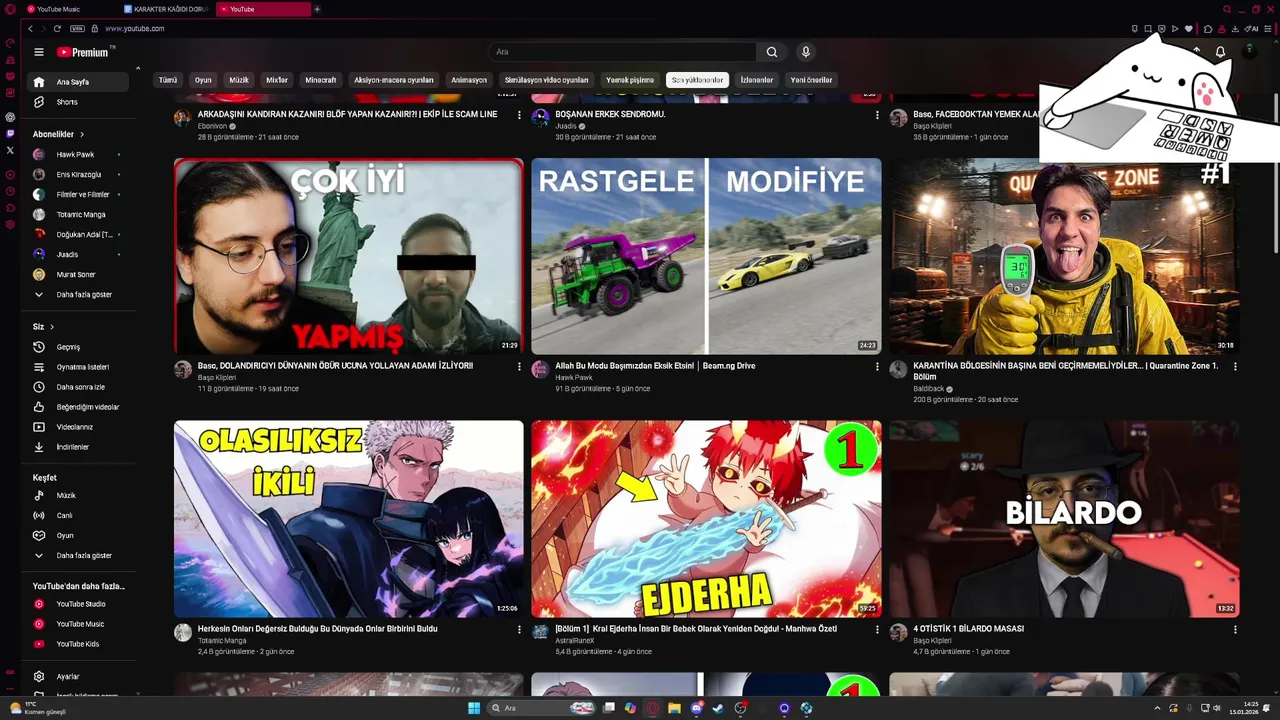
Task: Open Canlı live under Keşfet
Action: 64,515
